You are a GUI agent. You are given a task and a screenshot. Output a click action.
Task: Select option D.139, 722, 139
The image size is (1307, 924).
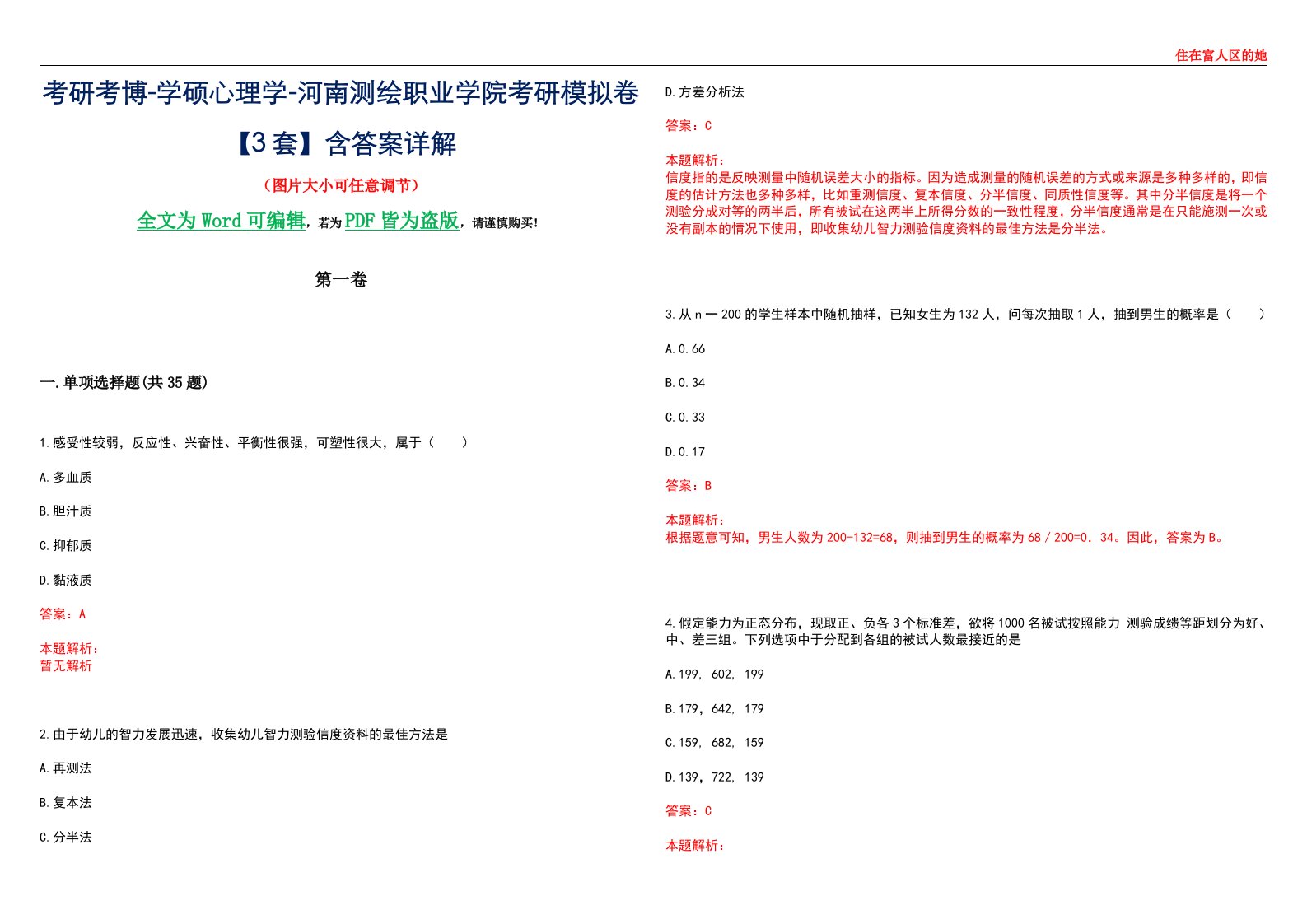(x=715, y=777)
